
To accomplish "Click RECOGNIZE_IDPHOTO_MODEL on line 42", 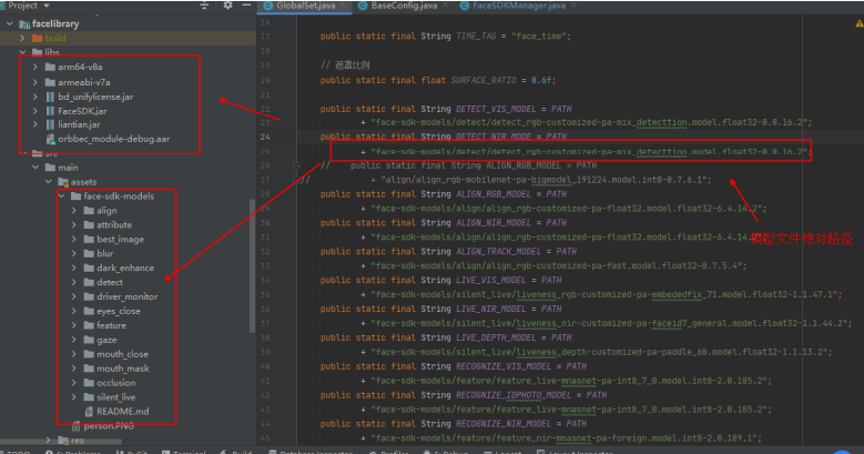I will click(x=513, y=395).
